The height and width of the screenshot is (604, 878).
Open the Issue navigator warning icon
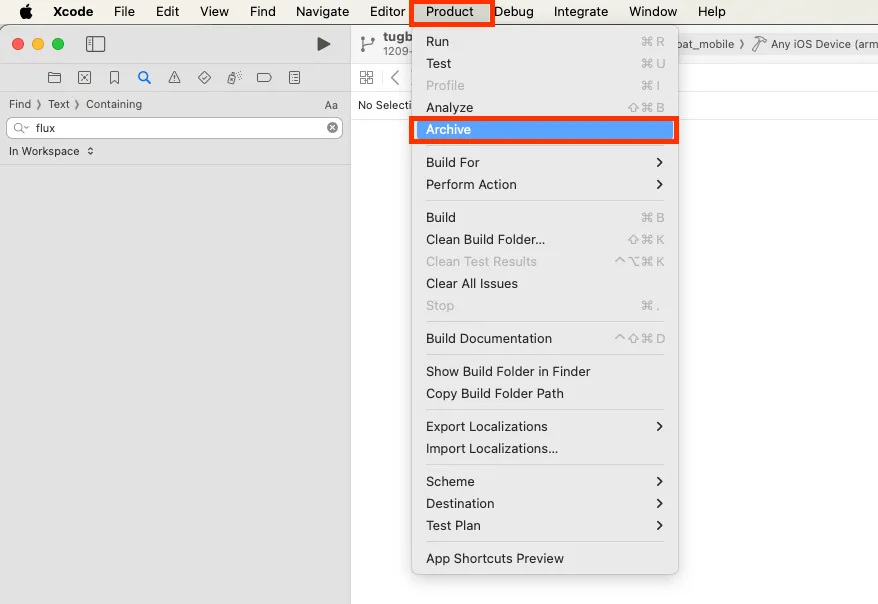pos(174,78)
